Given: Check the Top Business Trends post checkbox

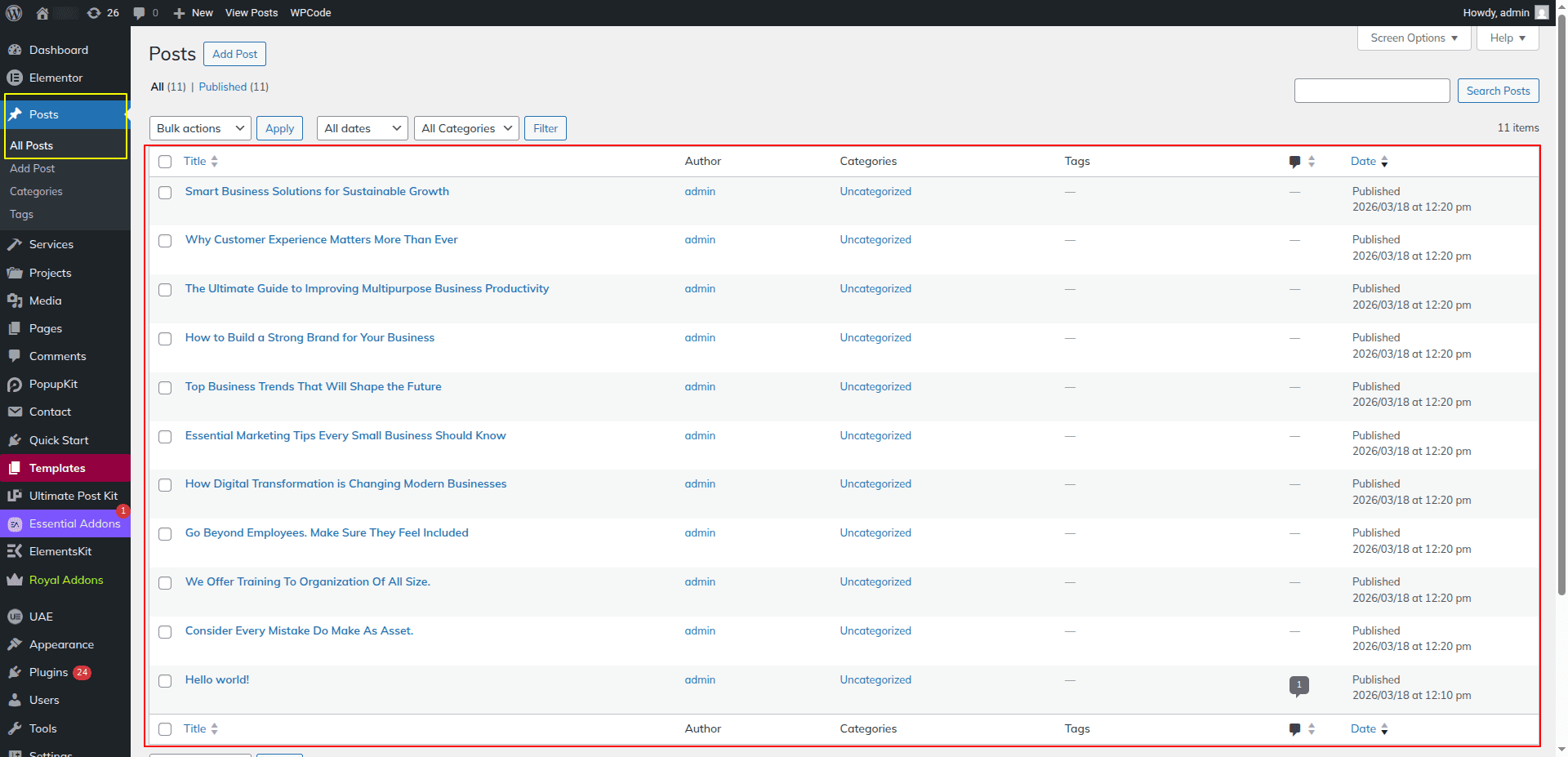Looking at the screenshot, I should click(x=165, y=388).
